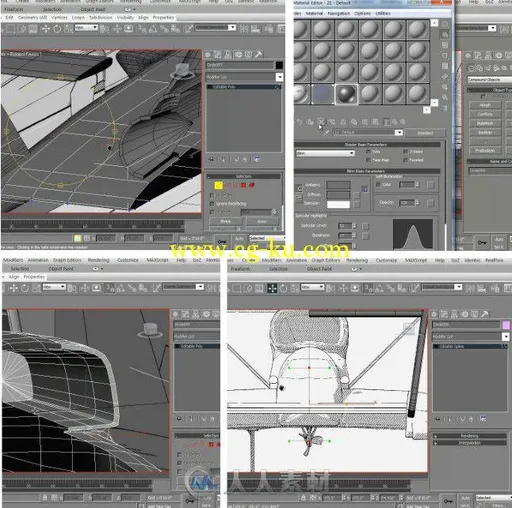Expand Interpolation rollout in Editable Spline panel

(469, 443)
